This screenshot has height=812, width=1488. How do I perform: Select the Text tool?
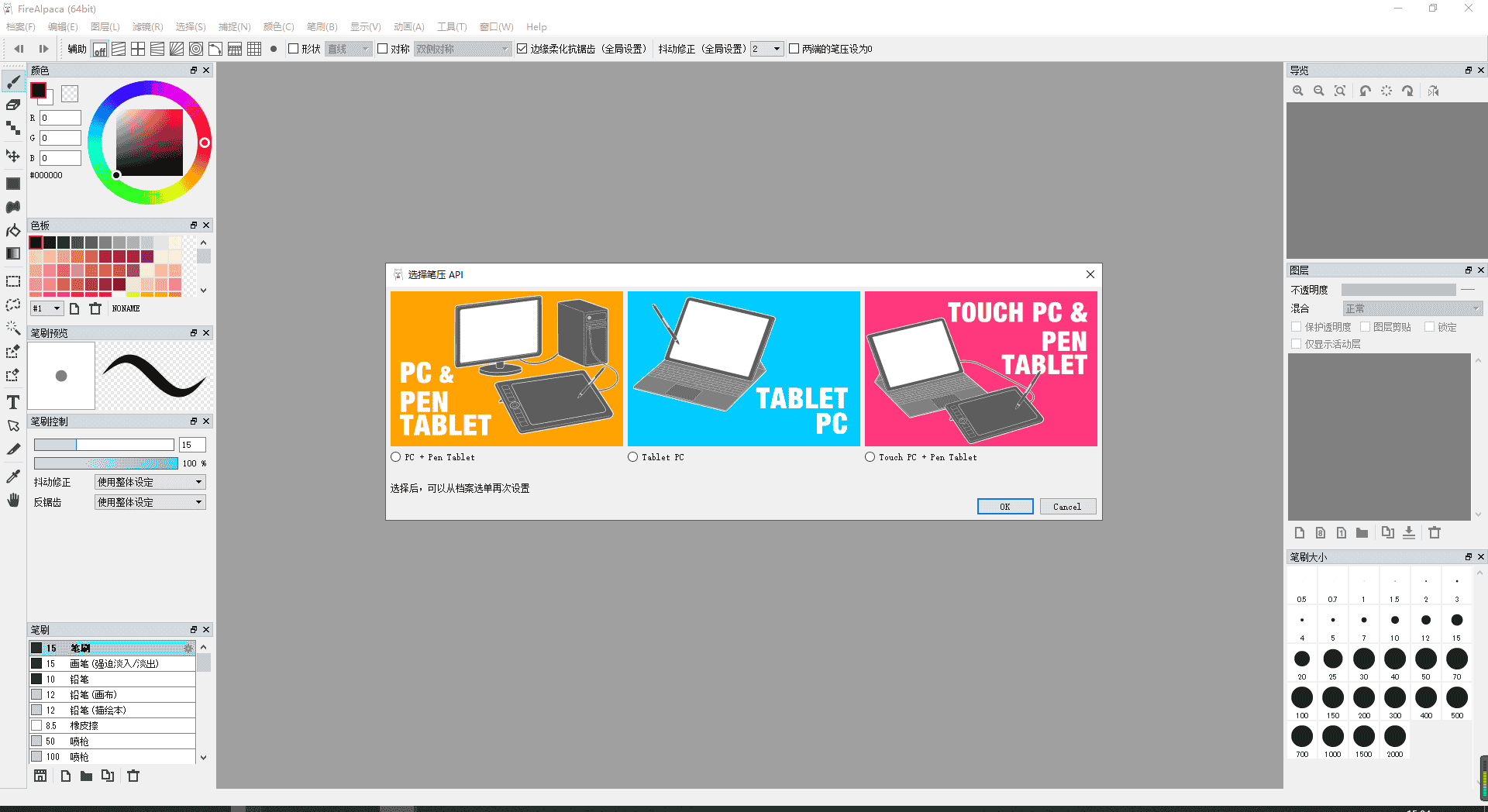13,402
